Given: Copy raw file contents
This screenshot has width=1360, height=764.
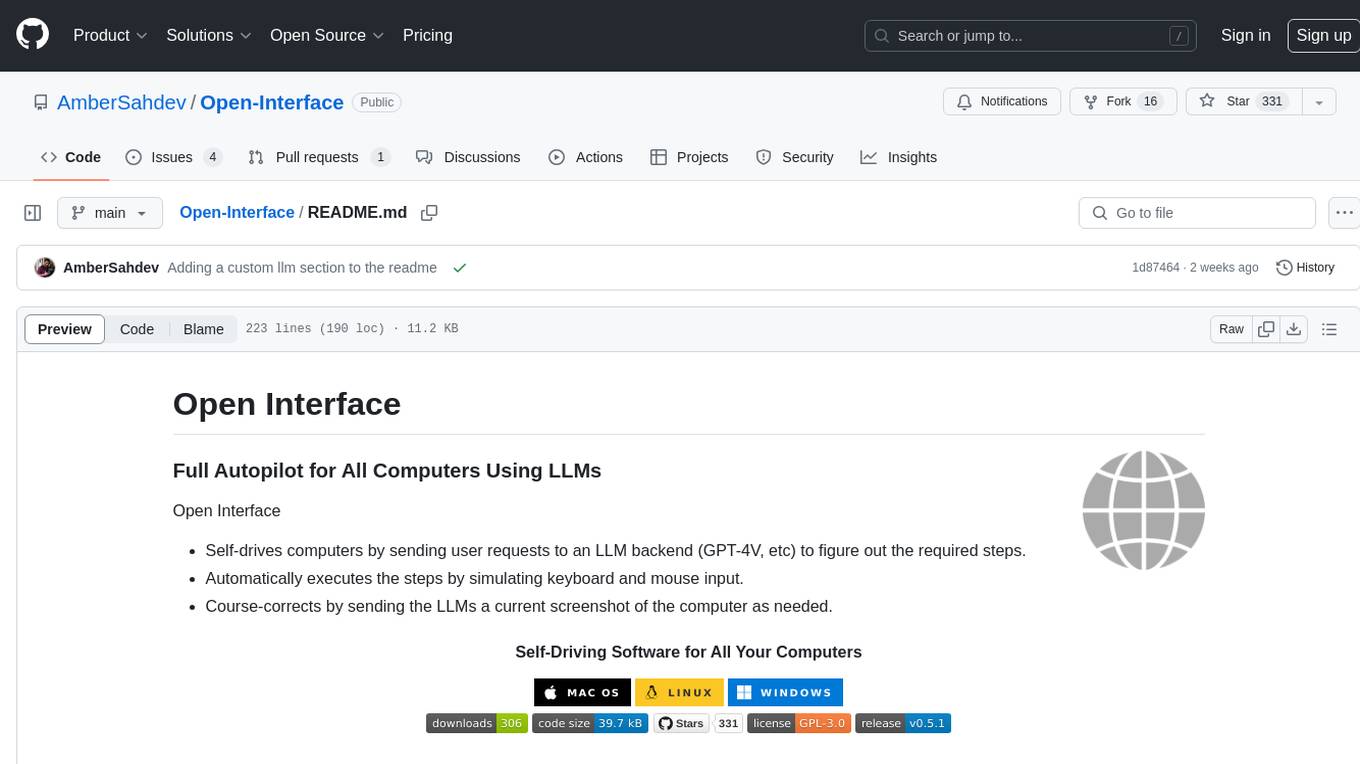Looking at the screenshot, I should (x=1266, y=329).
